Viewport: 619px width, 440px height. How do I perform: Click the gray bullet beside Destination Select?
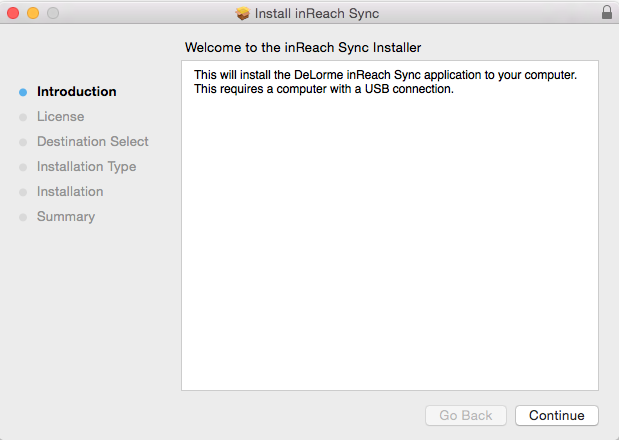23,142
